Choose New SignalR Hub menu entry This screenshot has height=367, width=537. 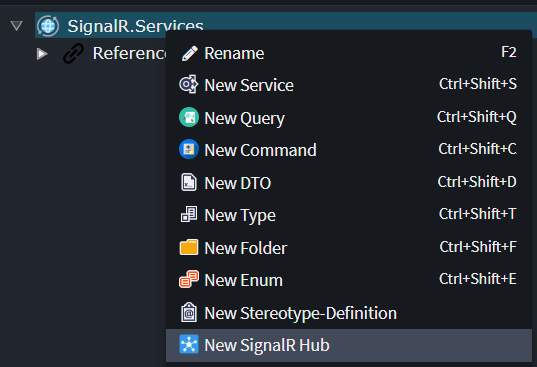[349, 345]
